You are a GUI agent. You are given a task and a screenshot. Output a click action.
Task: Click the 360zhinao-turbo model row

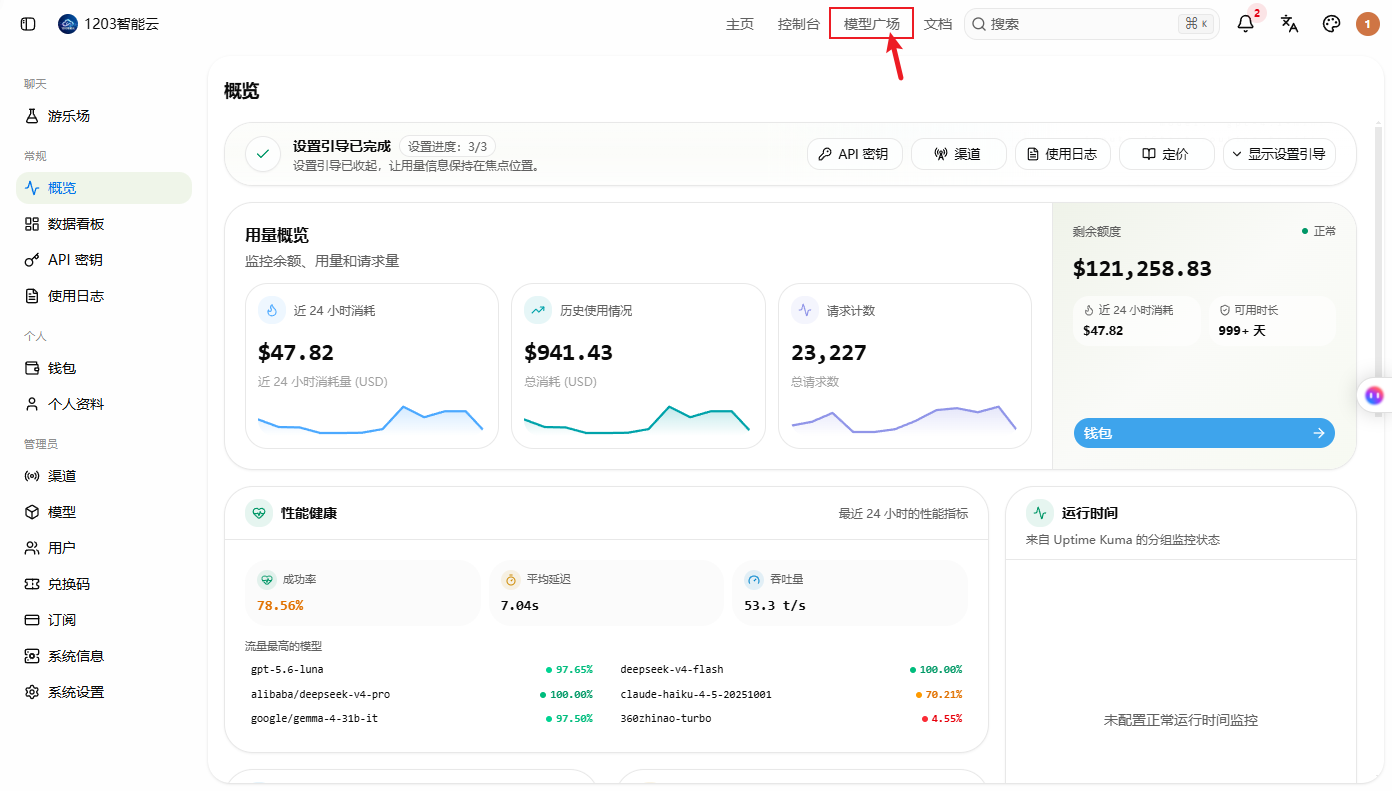791,719
